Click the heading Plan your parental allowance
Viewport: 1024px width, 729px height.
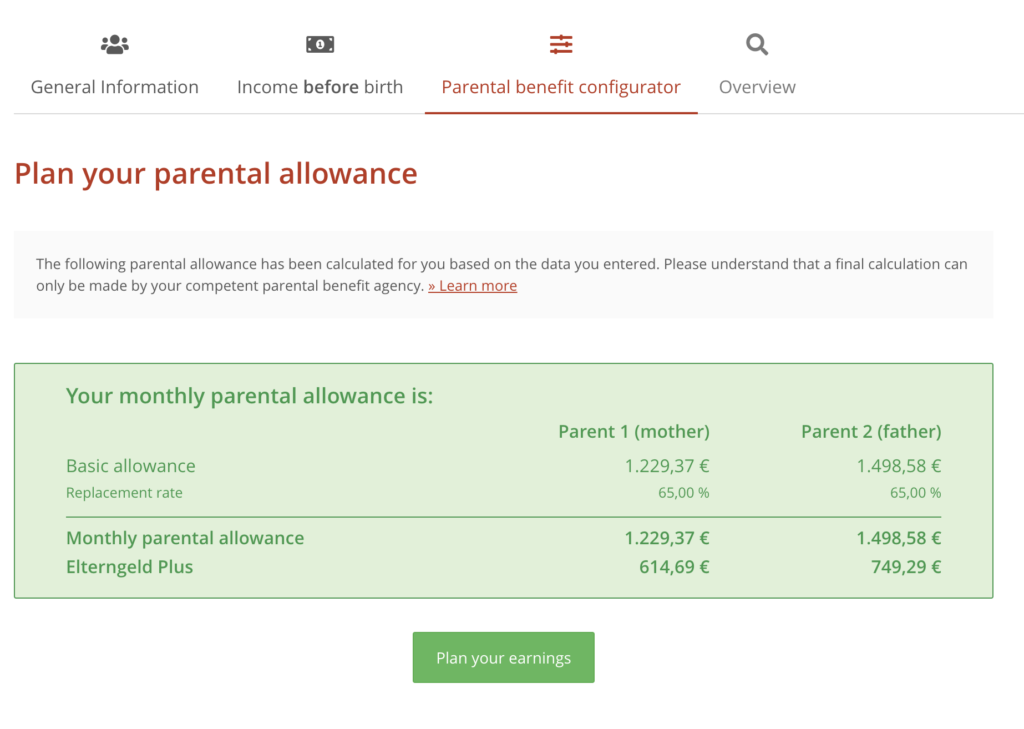click(x=215, y=173)
